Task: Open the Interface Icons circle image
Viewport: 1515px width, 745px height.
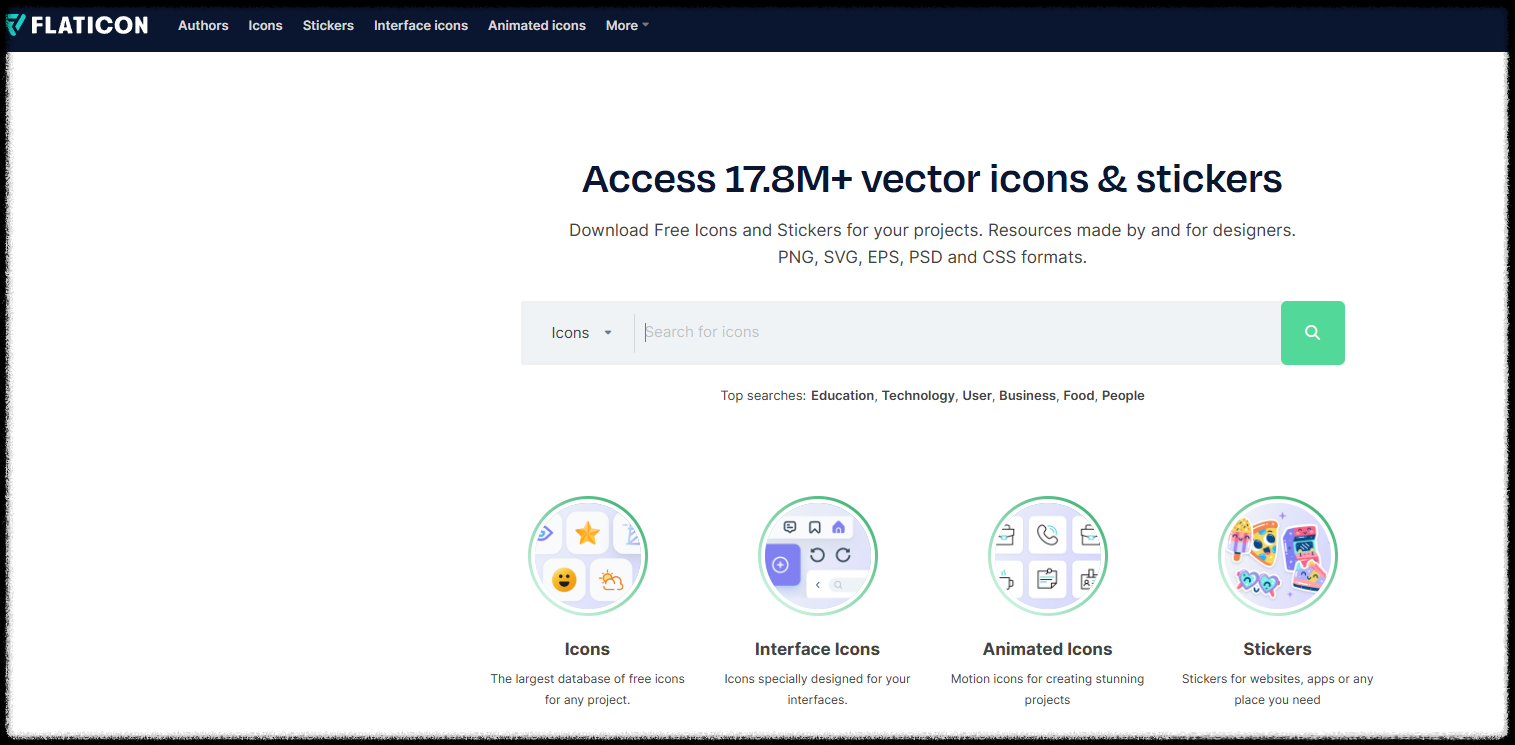Action: coord(817,556)
